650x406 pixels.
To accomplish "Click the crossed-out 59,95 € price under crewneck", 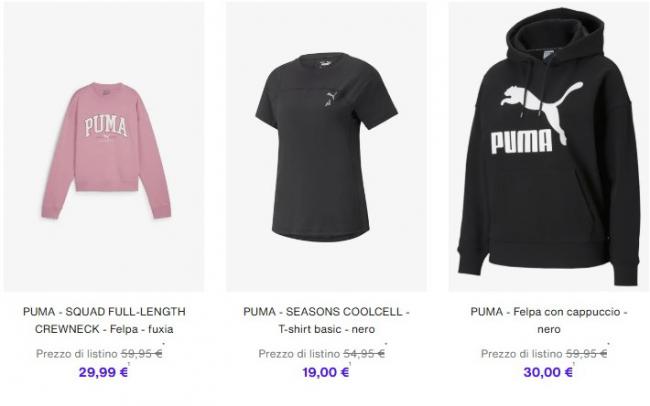I will pyautogui.click(x=141, y=354).
